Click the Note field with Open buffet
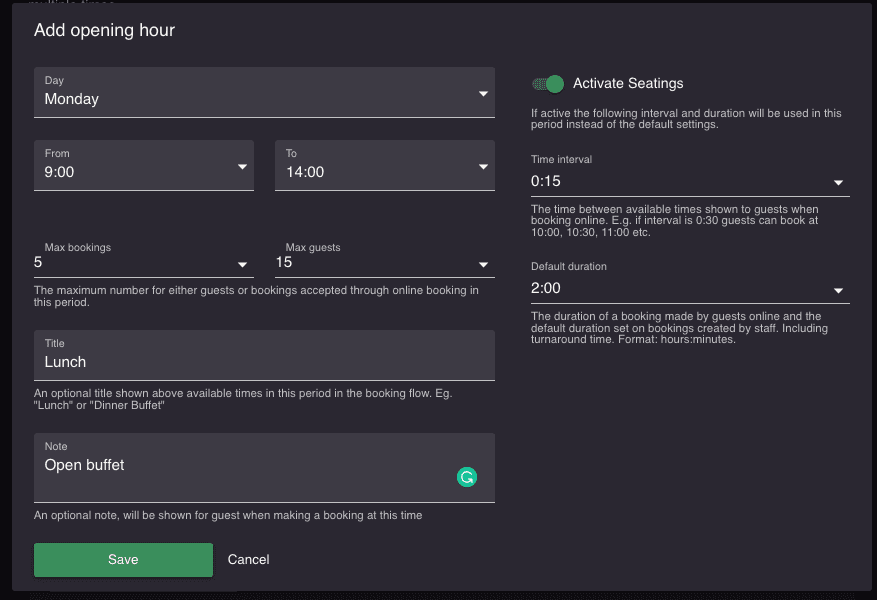Screen dimensions: 877x600 tap(264, 467)
